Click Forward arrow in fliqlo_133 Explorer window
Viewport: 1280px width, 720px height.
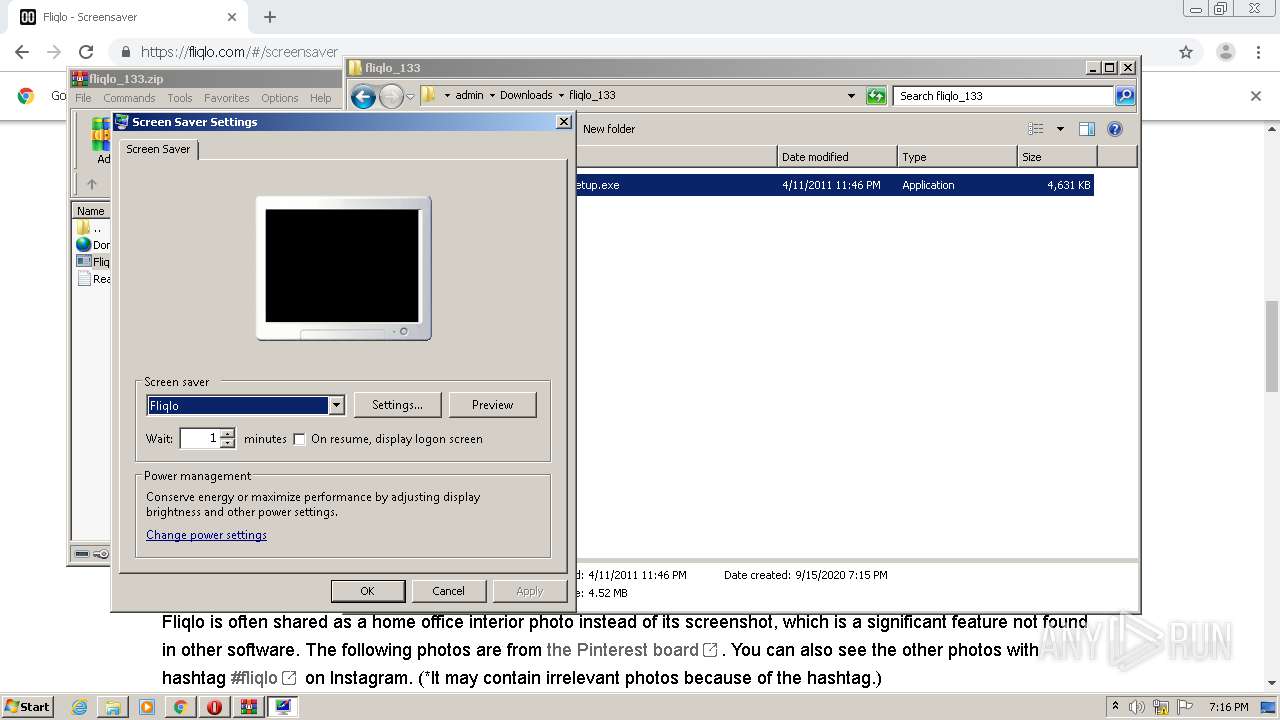click(391, 96)
